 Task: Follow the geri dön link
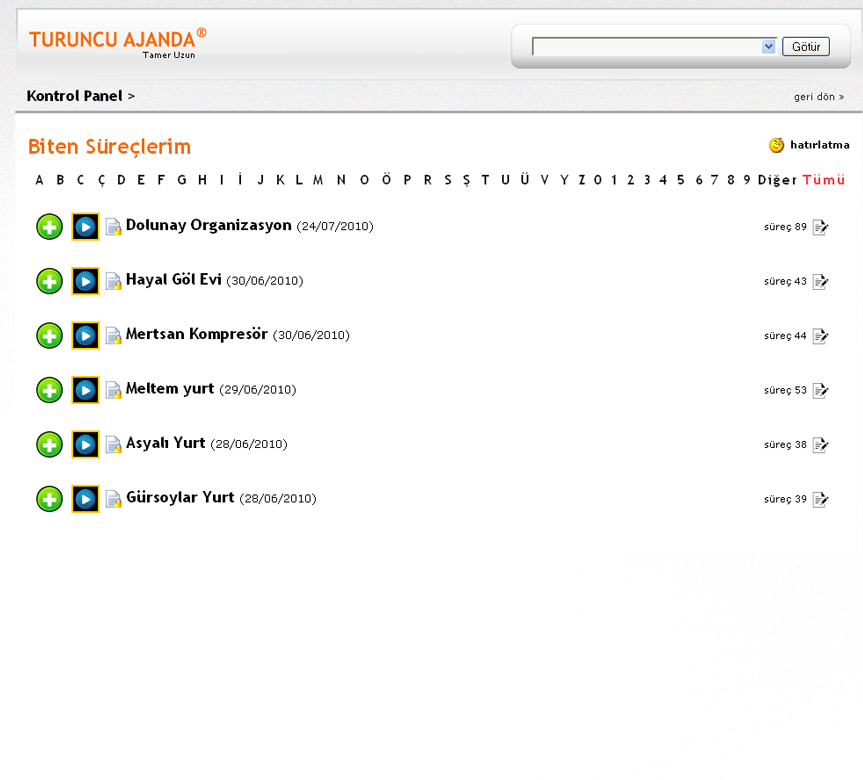click(818, 97)
